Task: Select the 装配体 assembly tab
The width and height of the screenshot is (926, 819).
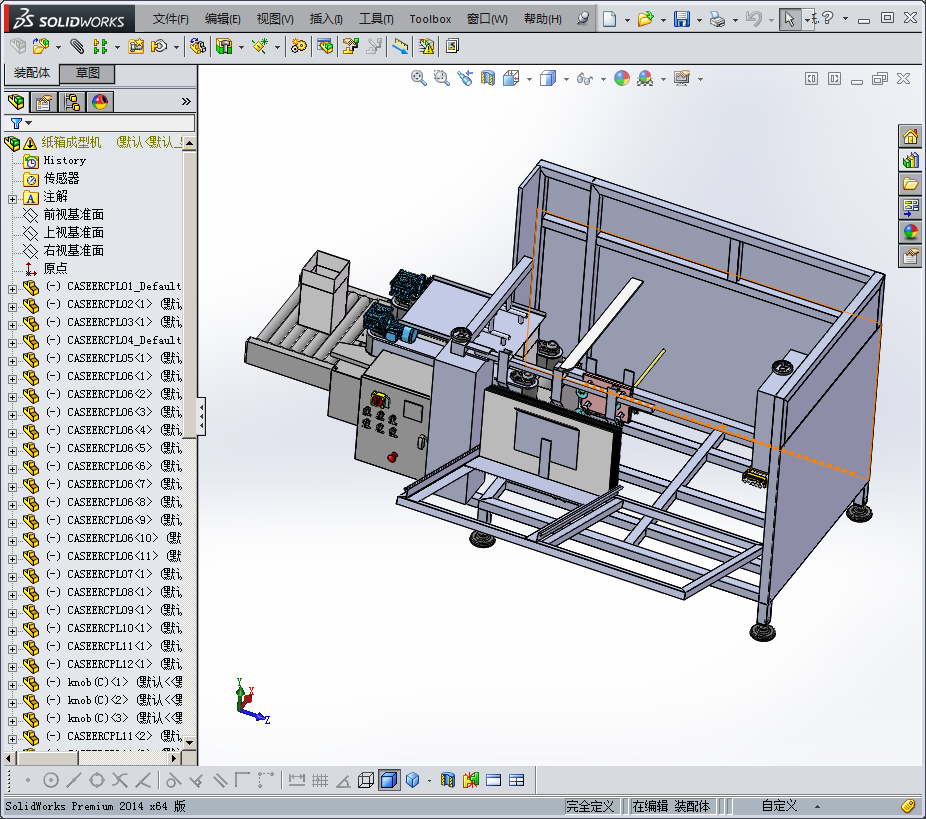Action: (32, 73)
